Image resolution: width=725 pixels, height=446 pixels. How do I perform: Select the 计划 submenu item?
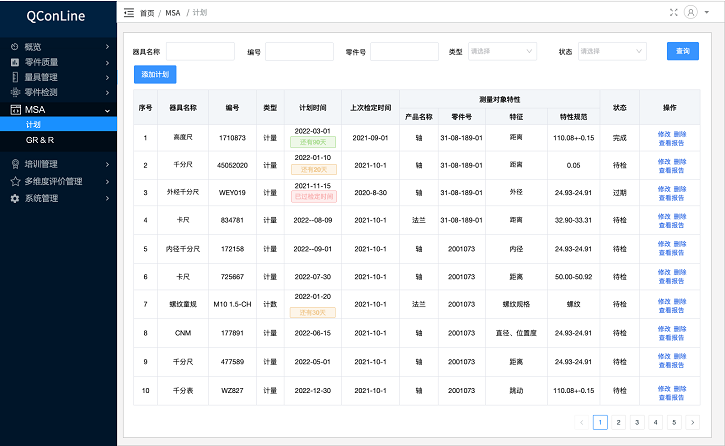pos(34,125)
